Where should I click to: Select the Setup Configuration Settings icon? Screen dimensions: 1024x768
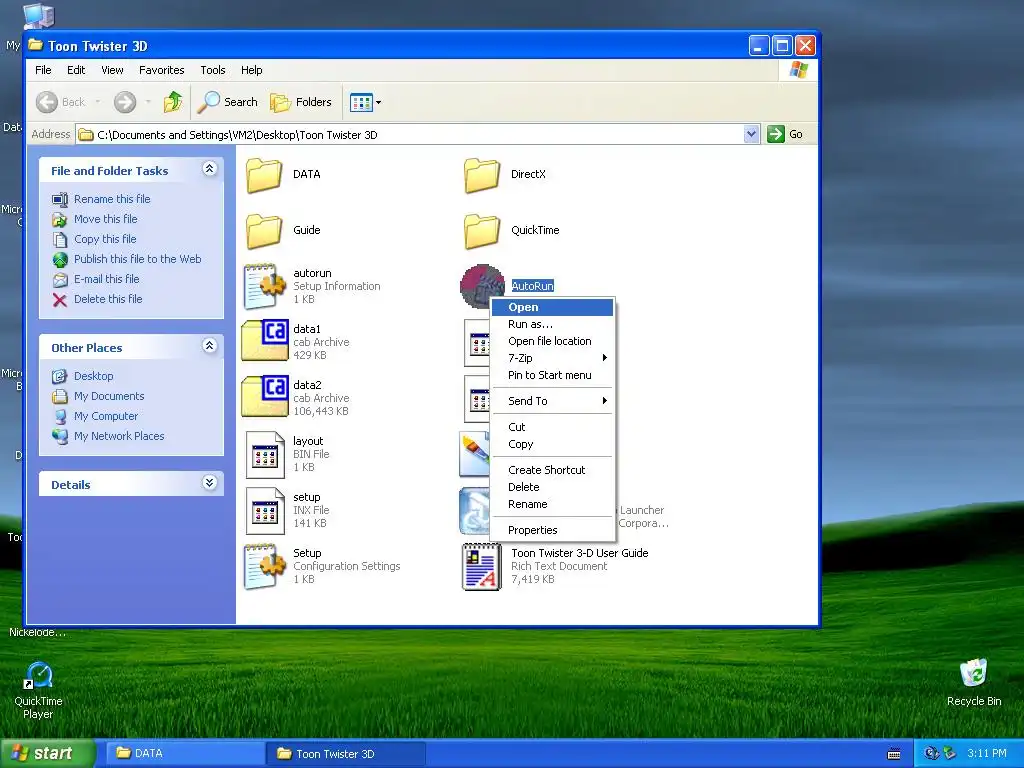(264, 567)
